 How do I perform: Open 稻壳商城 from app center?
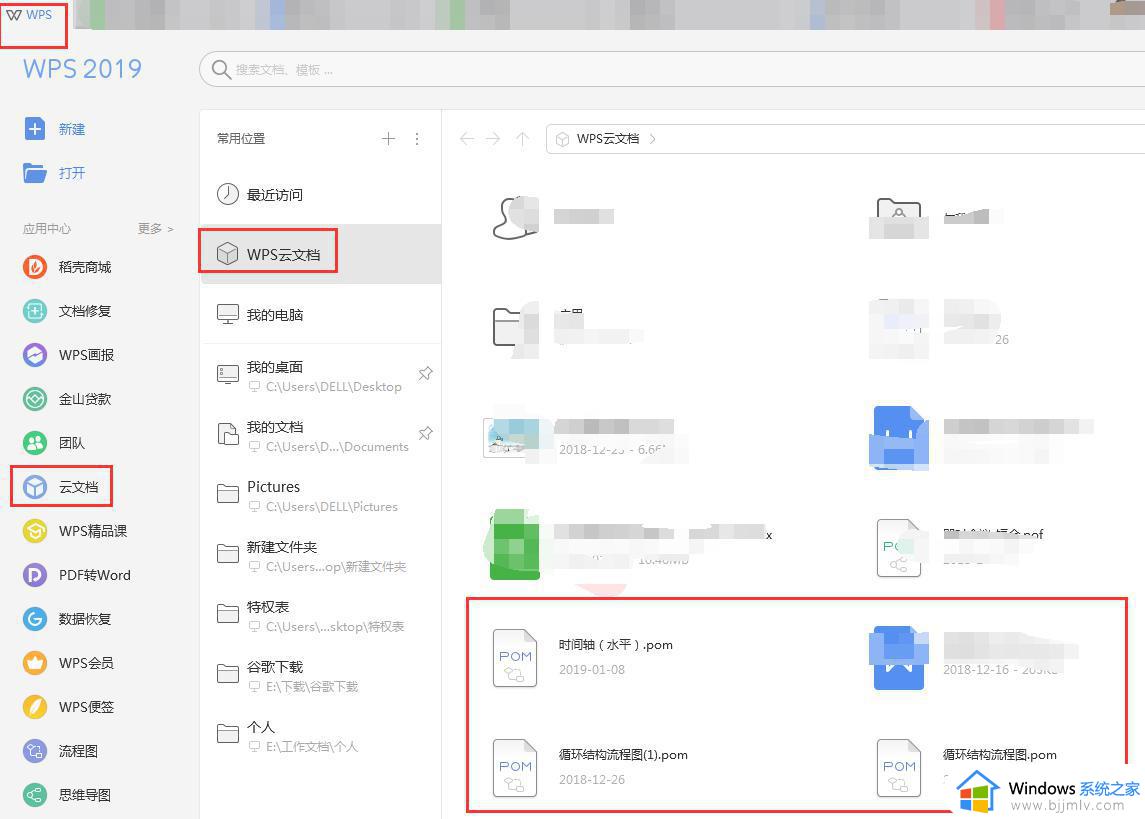tap(67, 267)
